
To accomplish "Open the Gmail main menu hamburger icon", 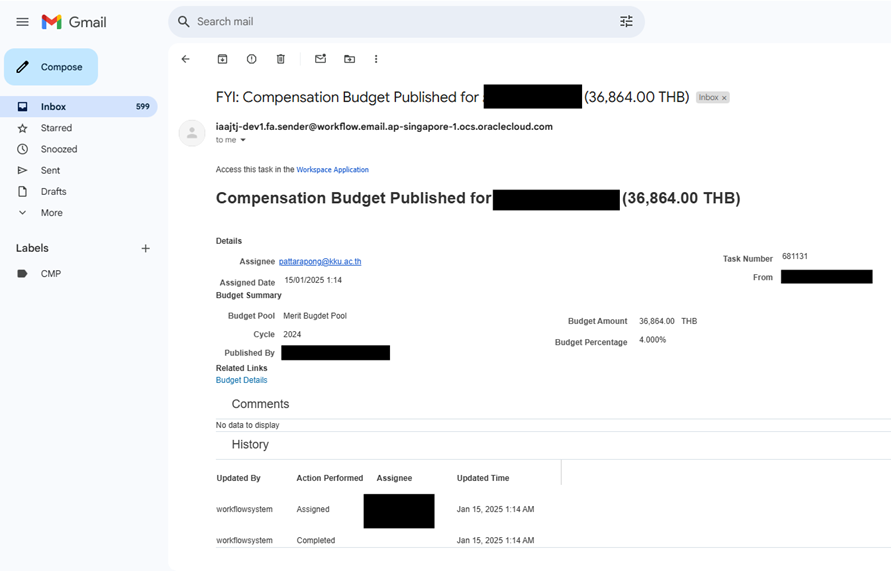I will click(22, 22).
